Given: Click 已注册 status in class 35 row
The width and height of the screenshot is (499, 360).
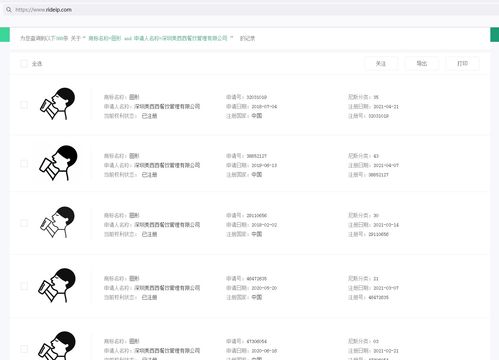Looking at the screenshot, I should [149, 116].
